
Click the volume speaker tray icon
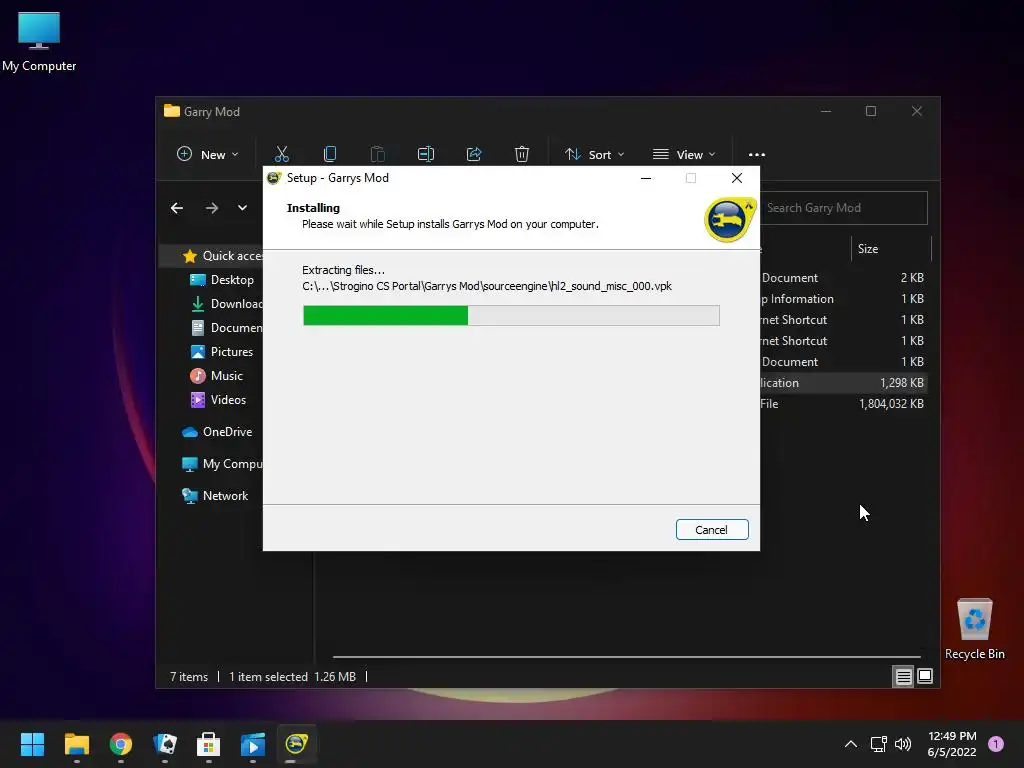903,744
